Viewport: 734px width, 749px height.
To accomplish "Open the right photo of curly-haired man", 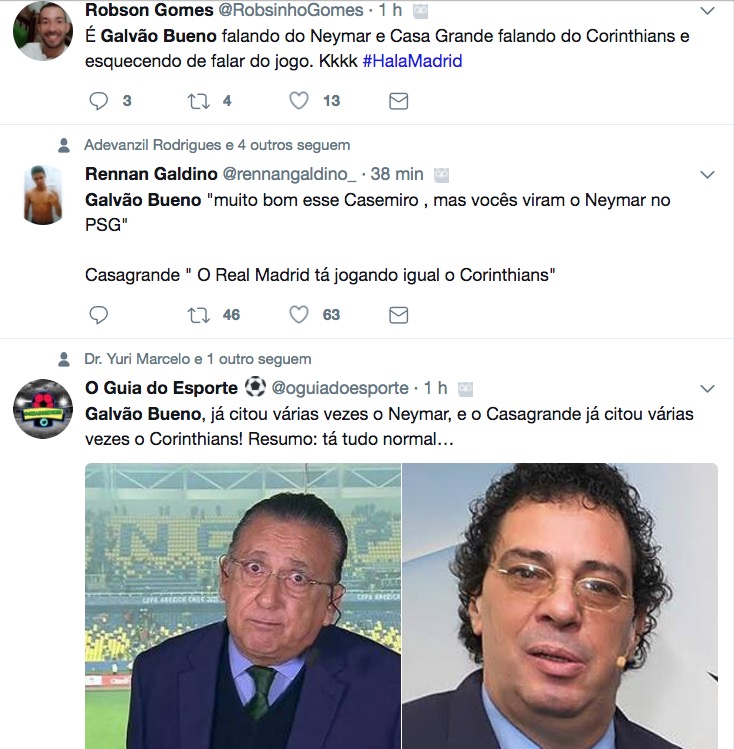I will point(560,606).
